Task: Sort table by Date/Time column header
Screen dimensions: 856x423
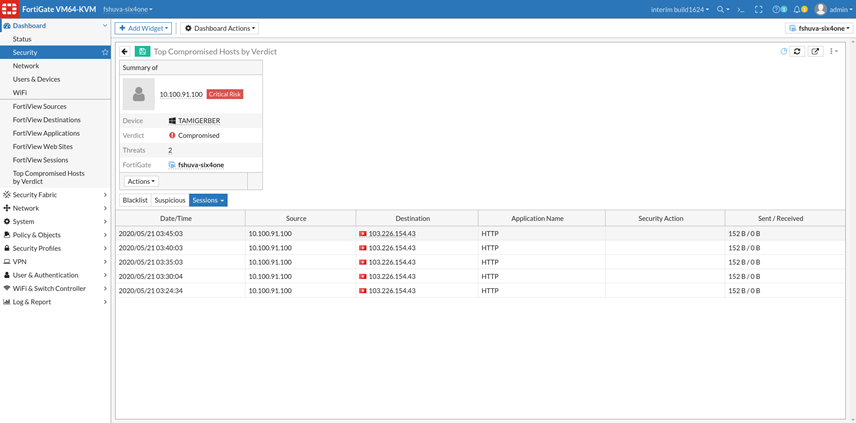Action: click(x=180, y=218)
